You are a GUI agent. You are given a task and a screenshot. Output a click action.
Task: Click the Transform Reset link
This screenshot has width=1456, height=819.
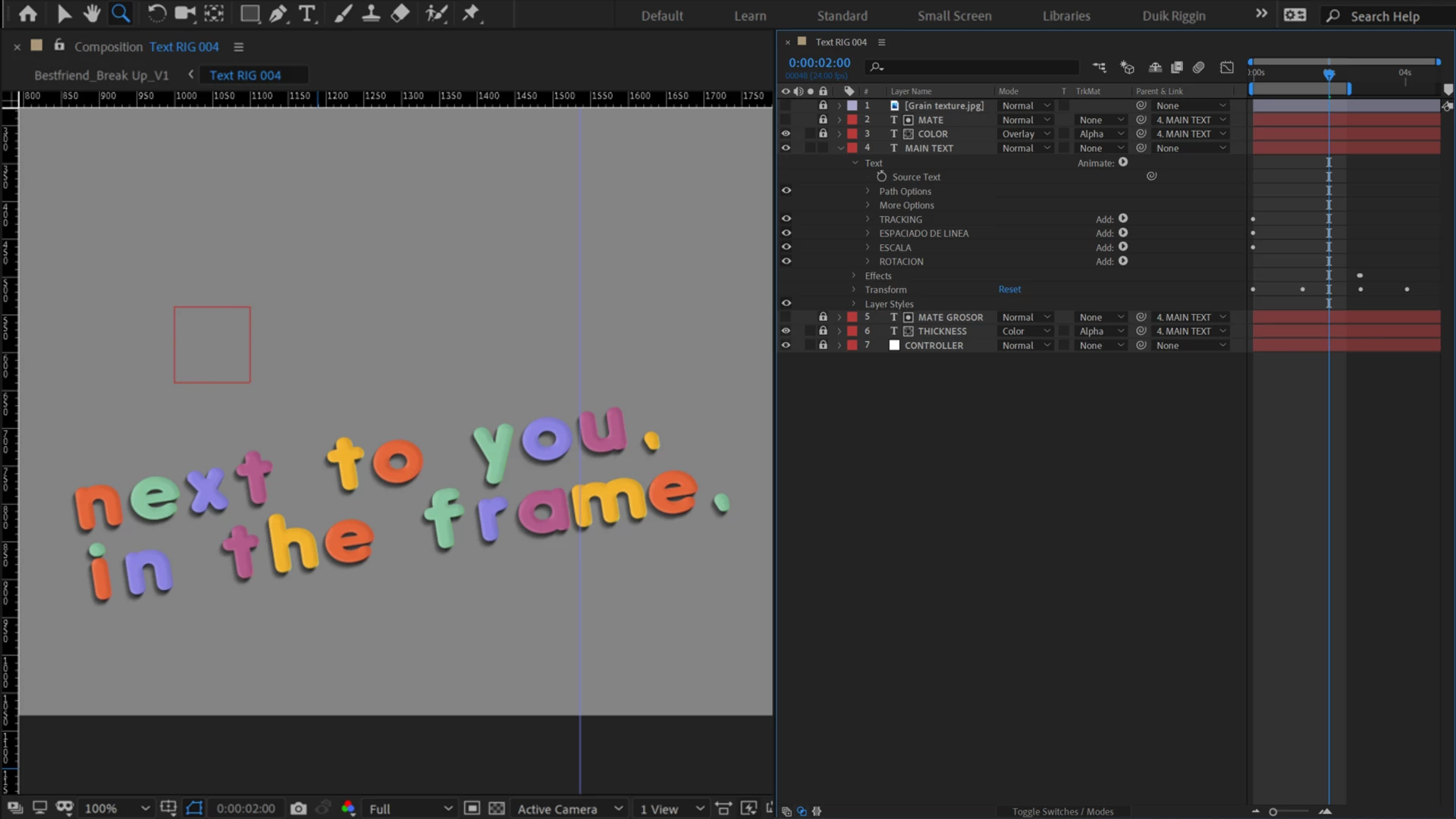[1009, 290]
